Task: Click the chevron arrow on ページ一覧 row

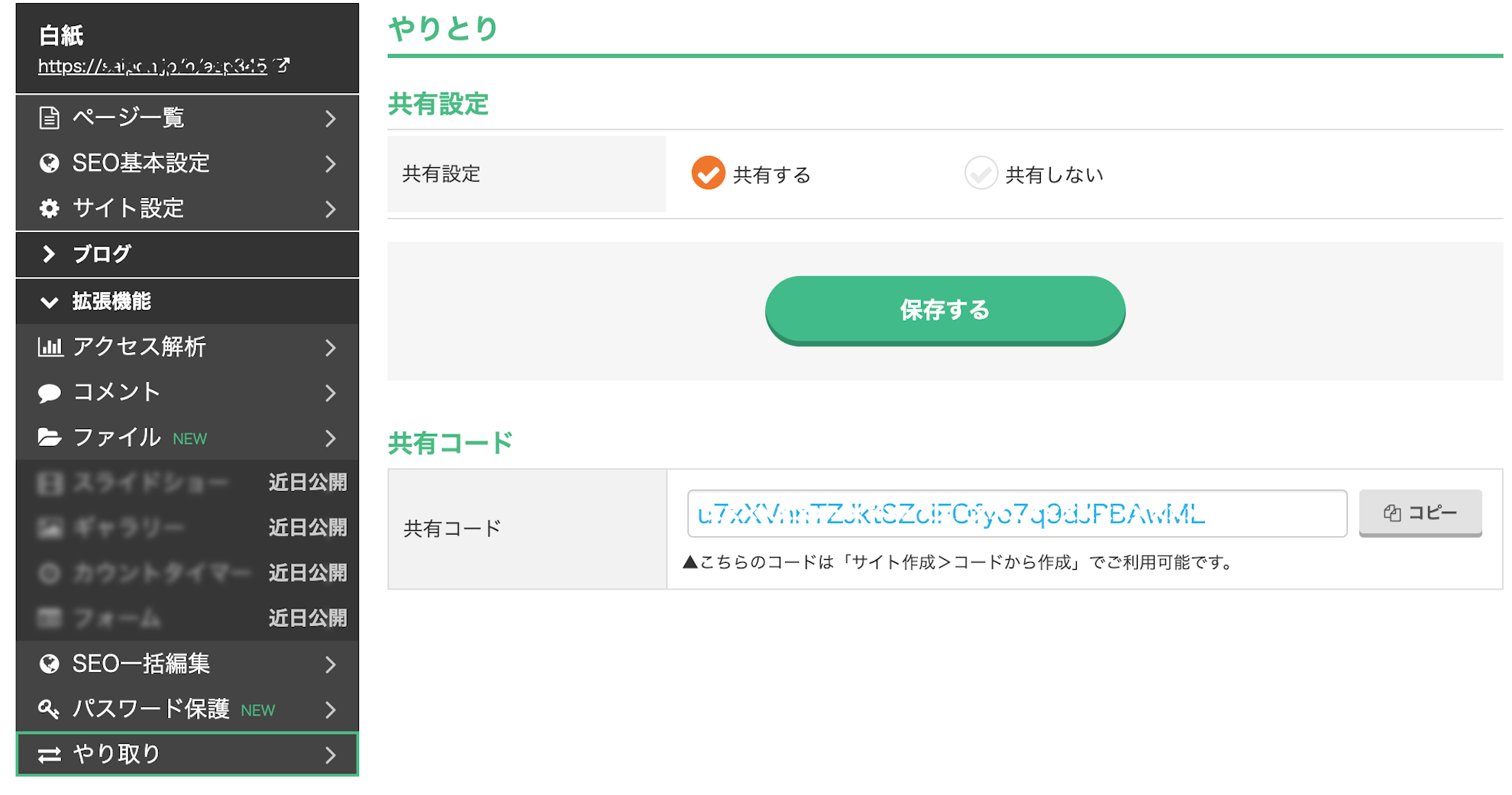Action: coord(331,118)
